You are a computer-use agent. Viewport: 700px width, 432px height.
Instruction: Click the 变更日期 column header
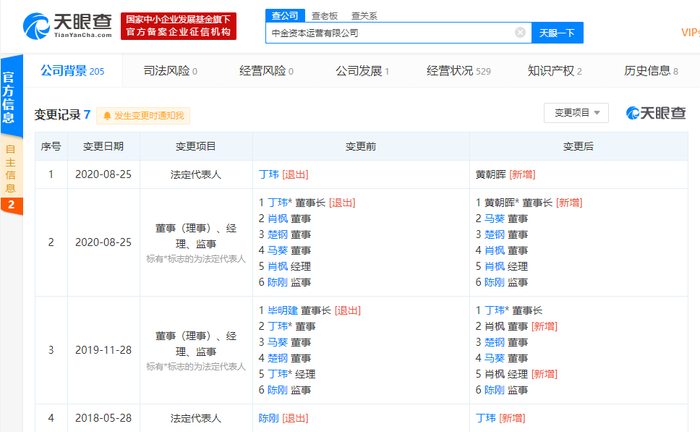[103, 146]
